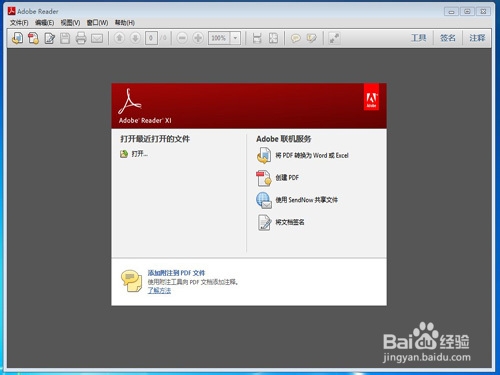The height and width of the screenshot is (375, 500).
Task: Click the Adobe Reader title bar icon
Action: click(x=12, y=11)
